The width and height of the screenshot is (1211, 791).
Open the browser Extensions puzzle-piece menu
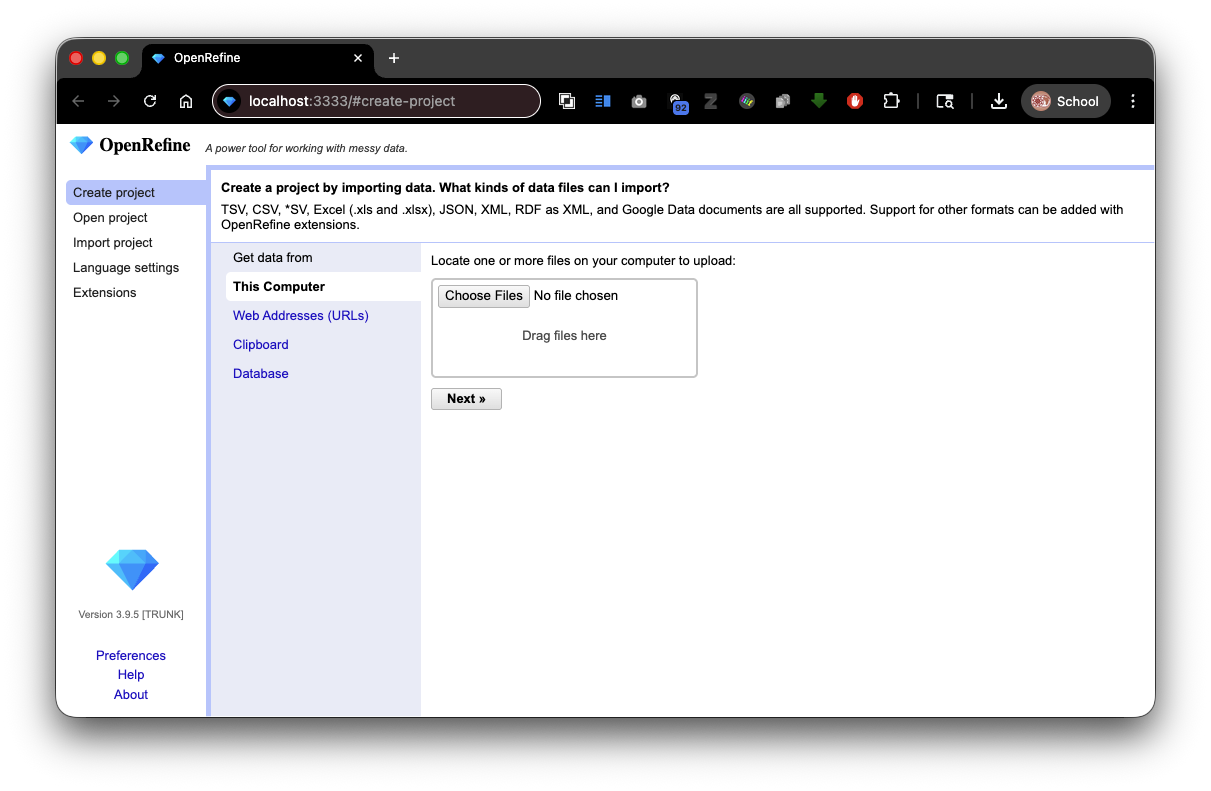pyautogui.click(x=891, y=101)
